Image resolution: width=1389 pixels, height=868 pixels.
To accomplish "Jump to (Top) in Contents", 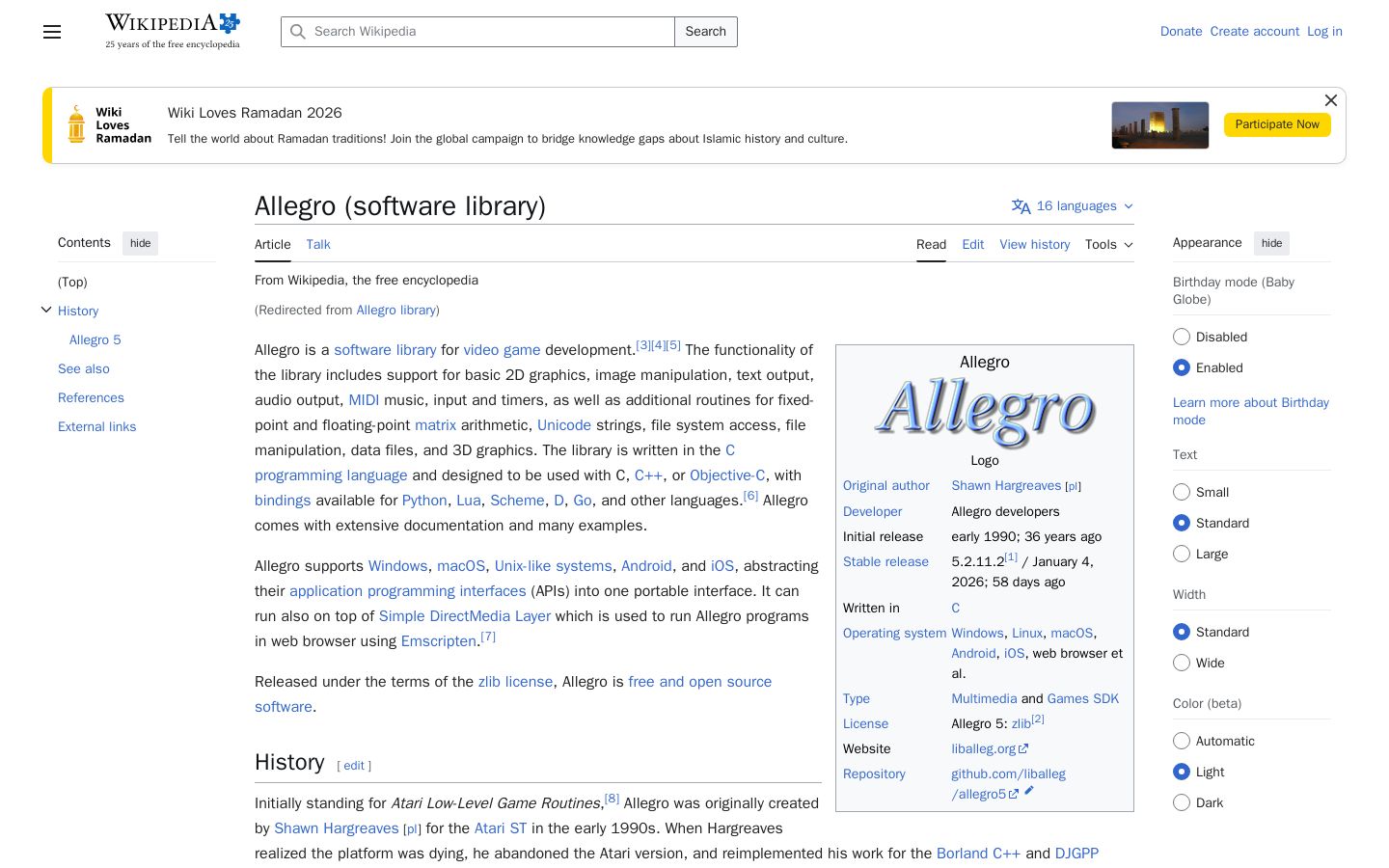I will (72, 282).
